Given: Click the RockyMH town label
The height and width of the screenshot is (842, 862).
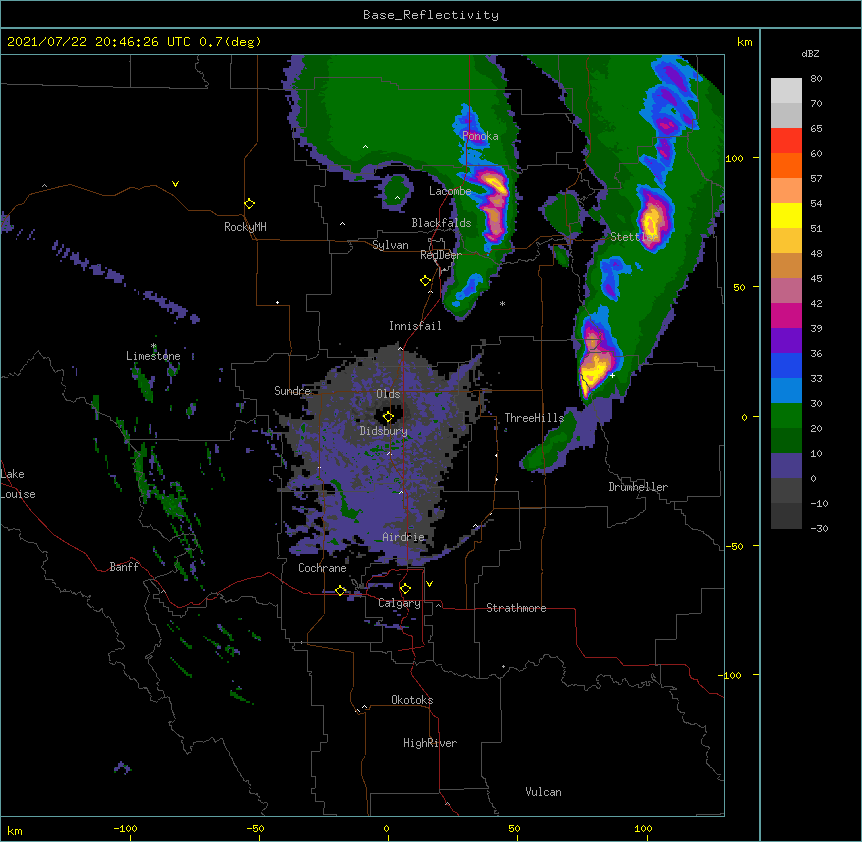Looking at the screenshot, I should coord(245,227).
